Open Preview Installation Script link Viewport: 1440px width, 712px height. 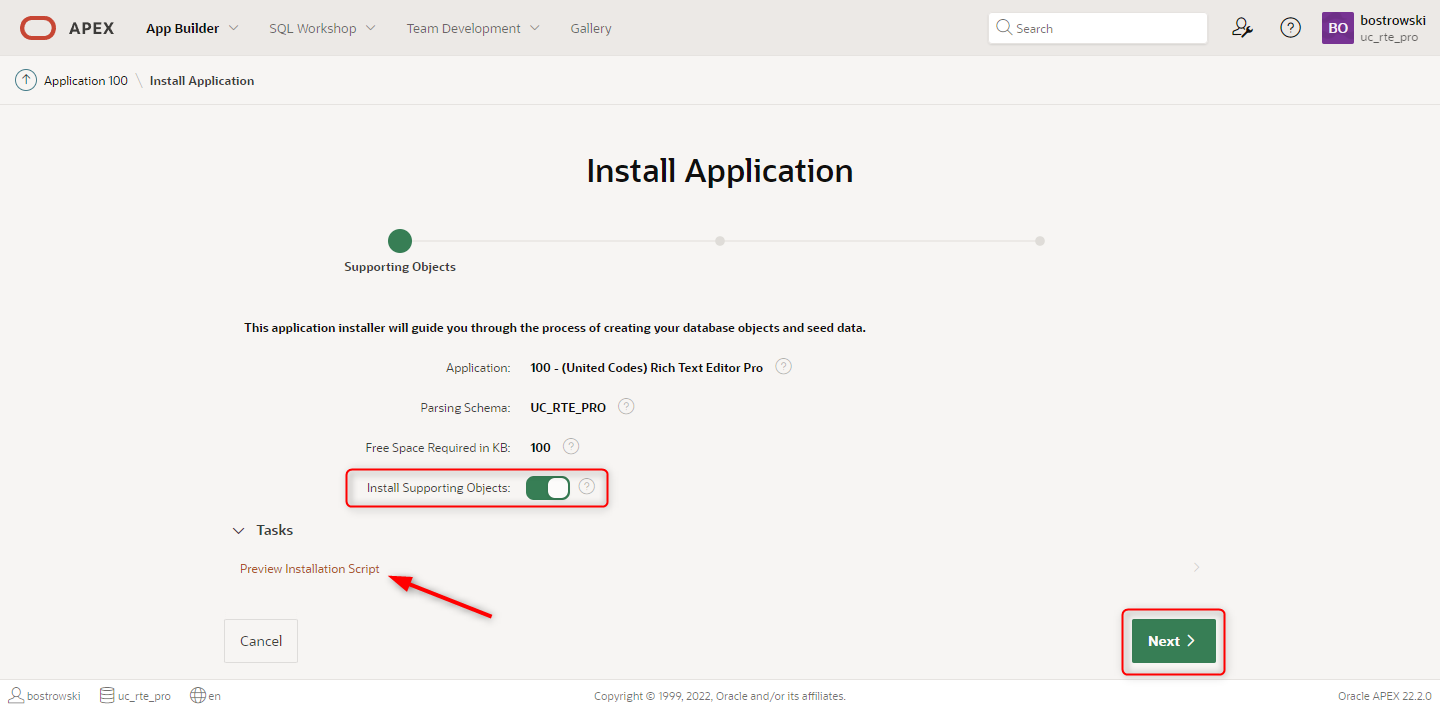point(310,568)
